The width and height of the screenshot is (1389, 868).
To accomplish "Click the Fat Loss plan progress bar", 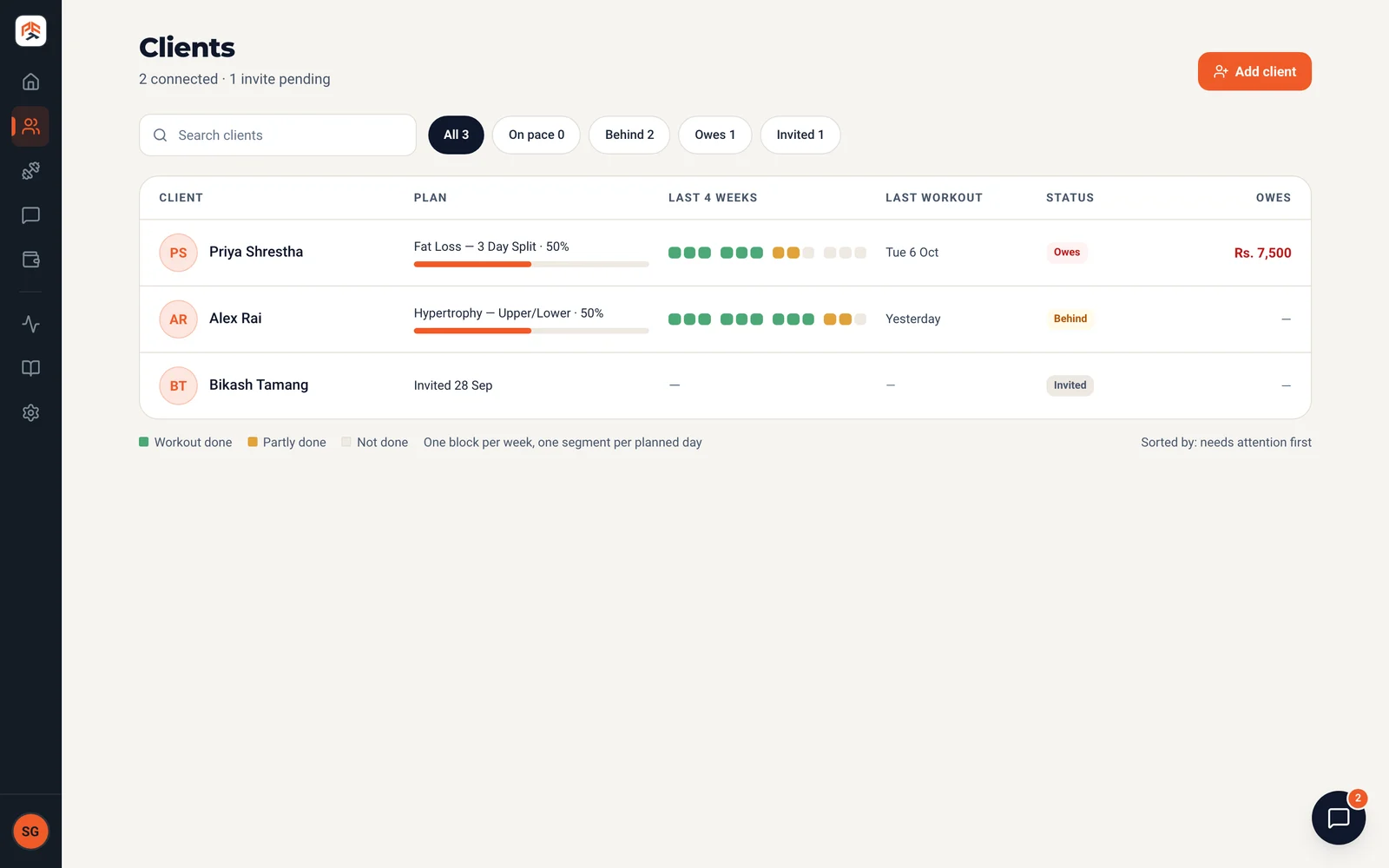I will [531, 264].
